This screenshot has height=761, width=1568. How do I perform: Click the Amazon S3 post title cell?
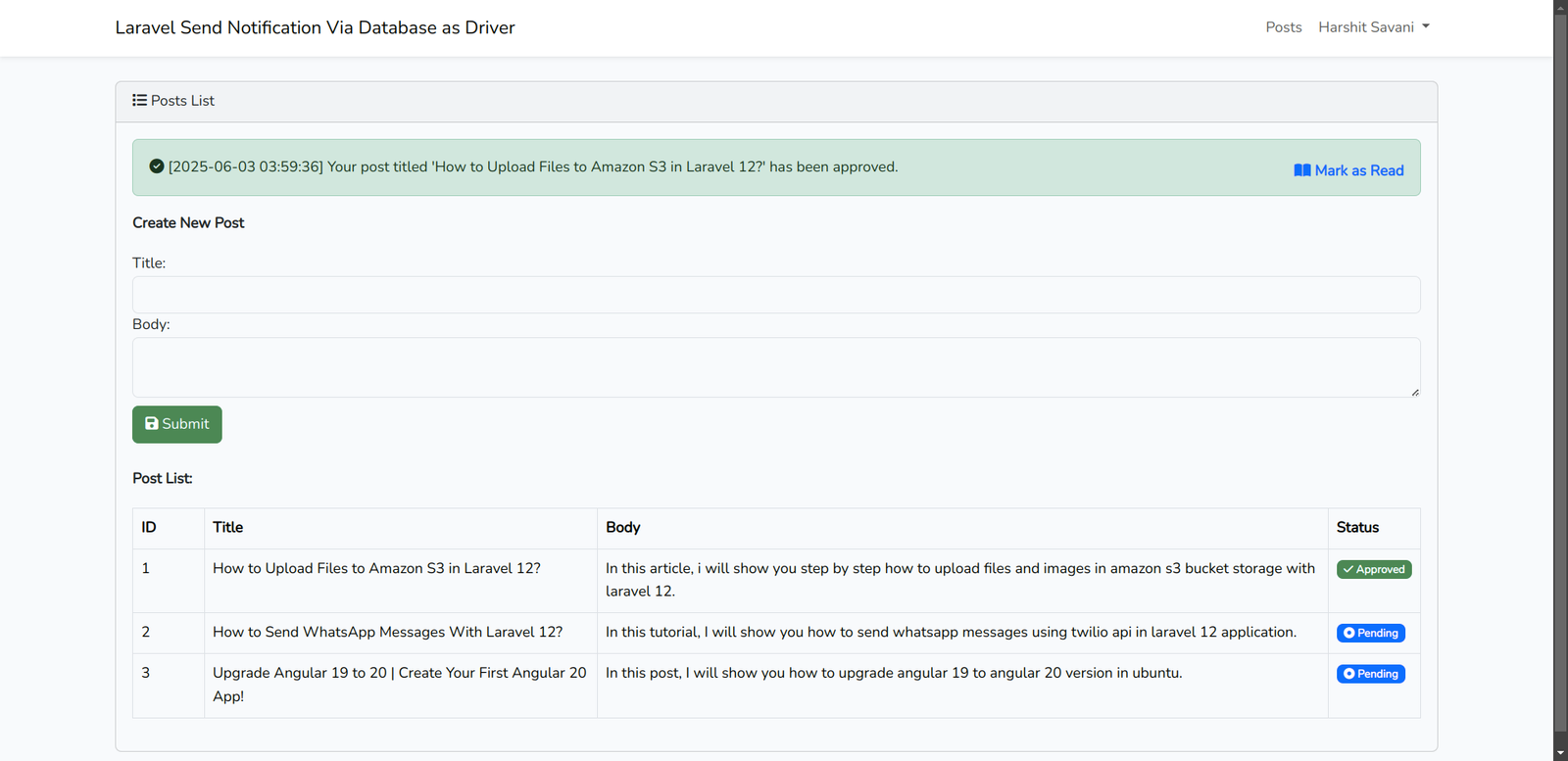376,569
